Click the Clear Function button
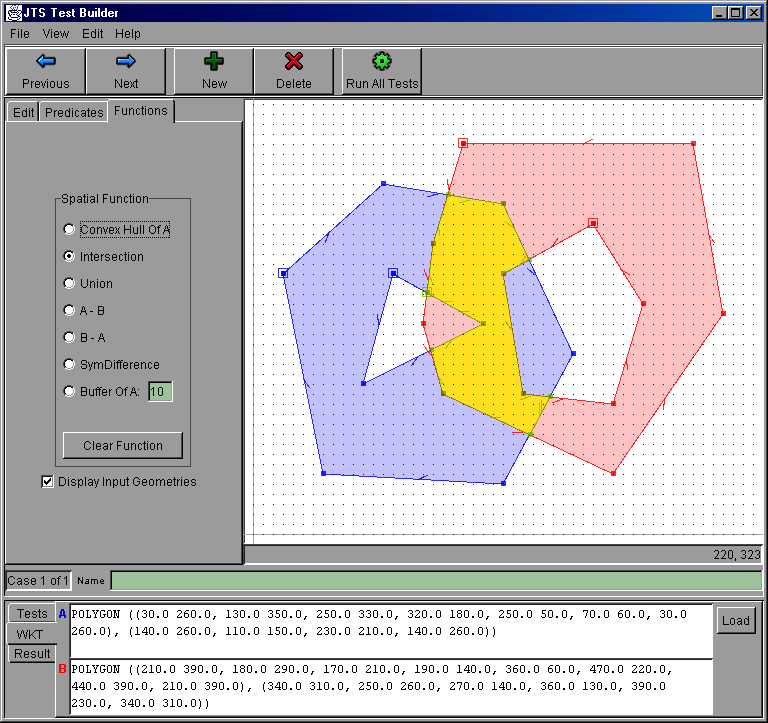The width and height of the screenshot is (768, 723). point(123,445)
